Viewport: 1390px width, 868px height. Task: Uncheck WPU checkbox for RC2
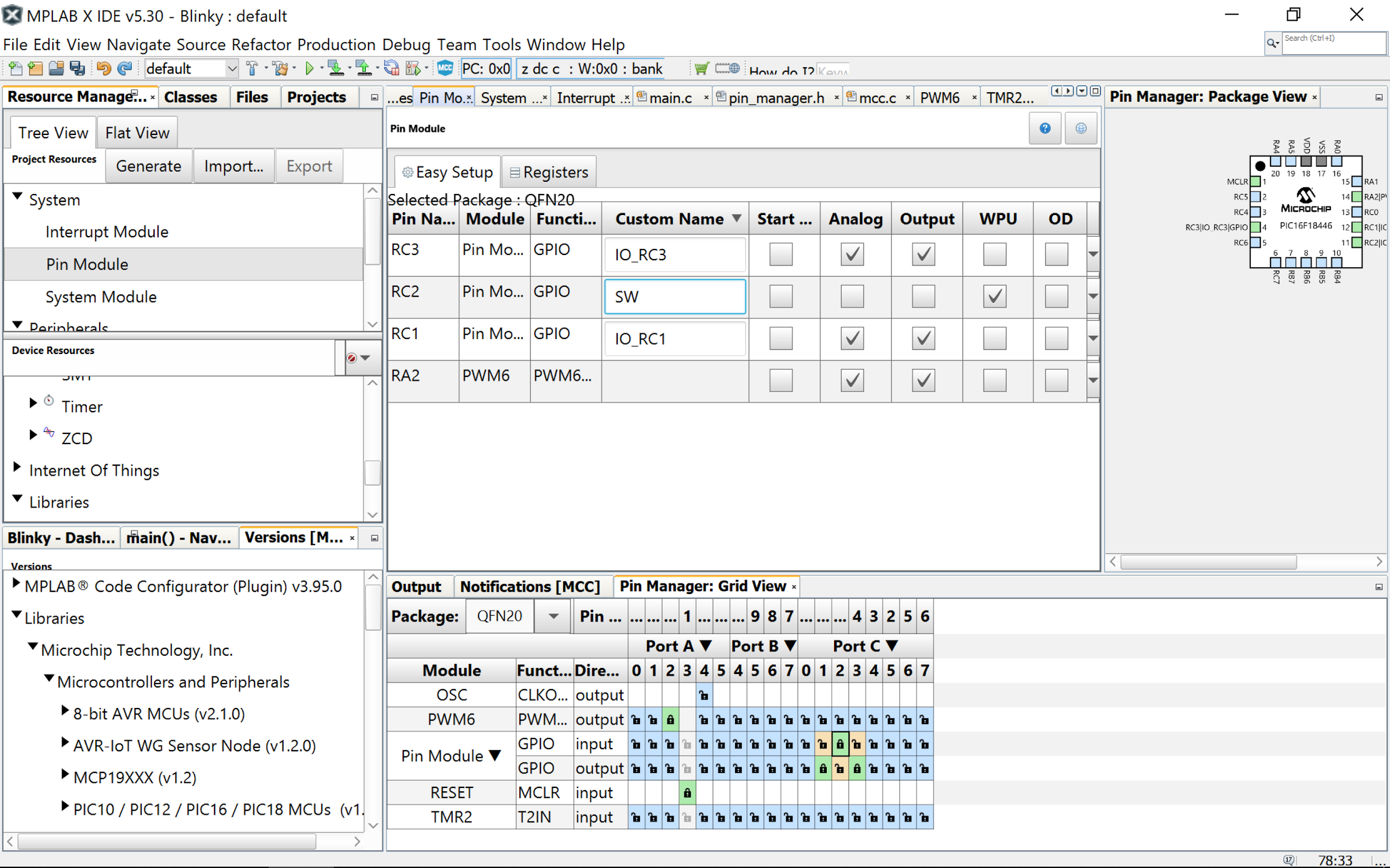click(995, 297)
